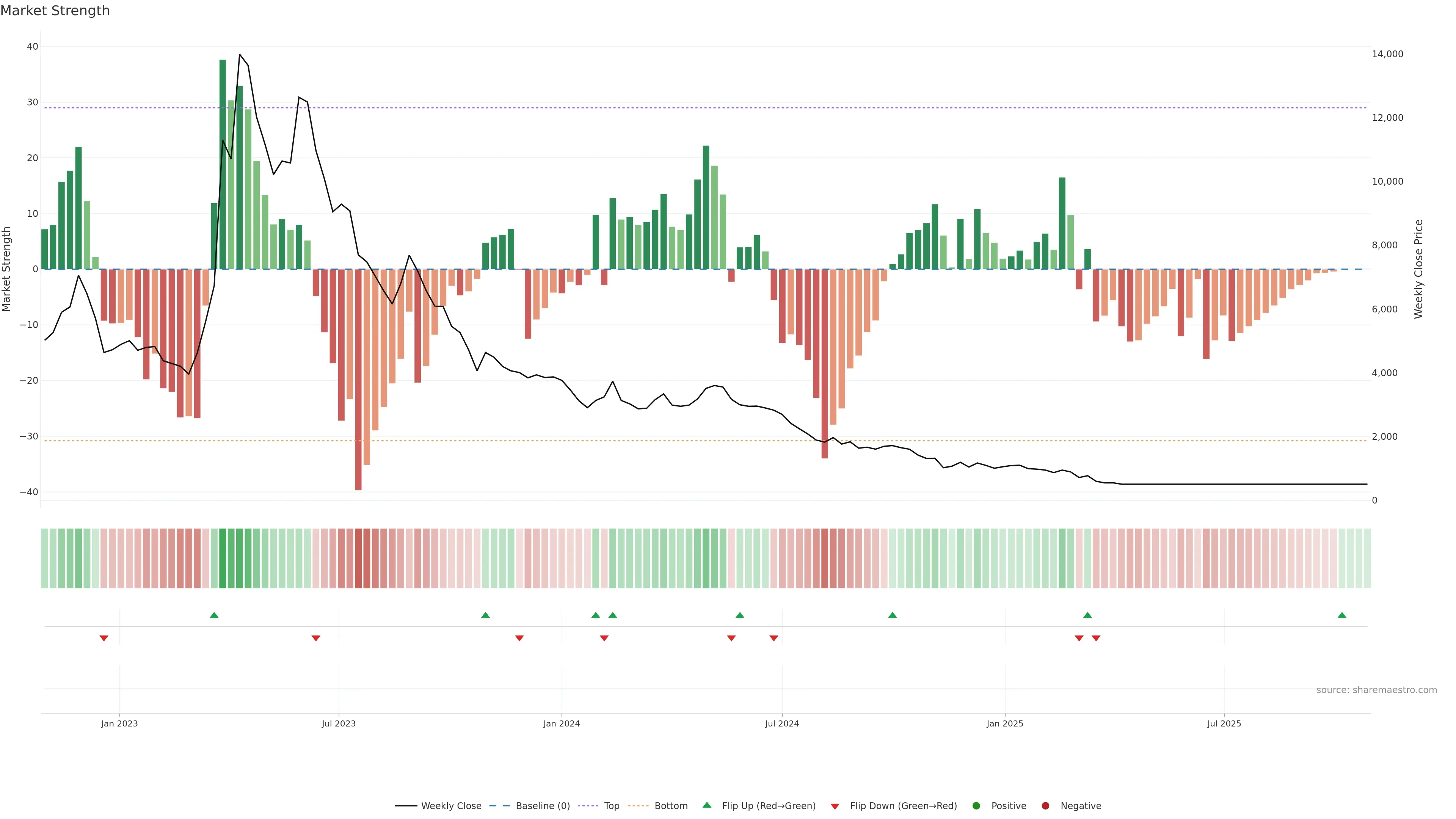Click the first red flip-down marker
This screenshot has width=1456, height=819.
pos(104,638)
